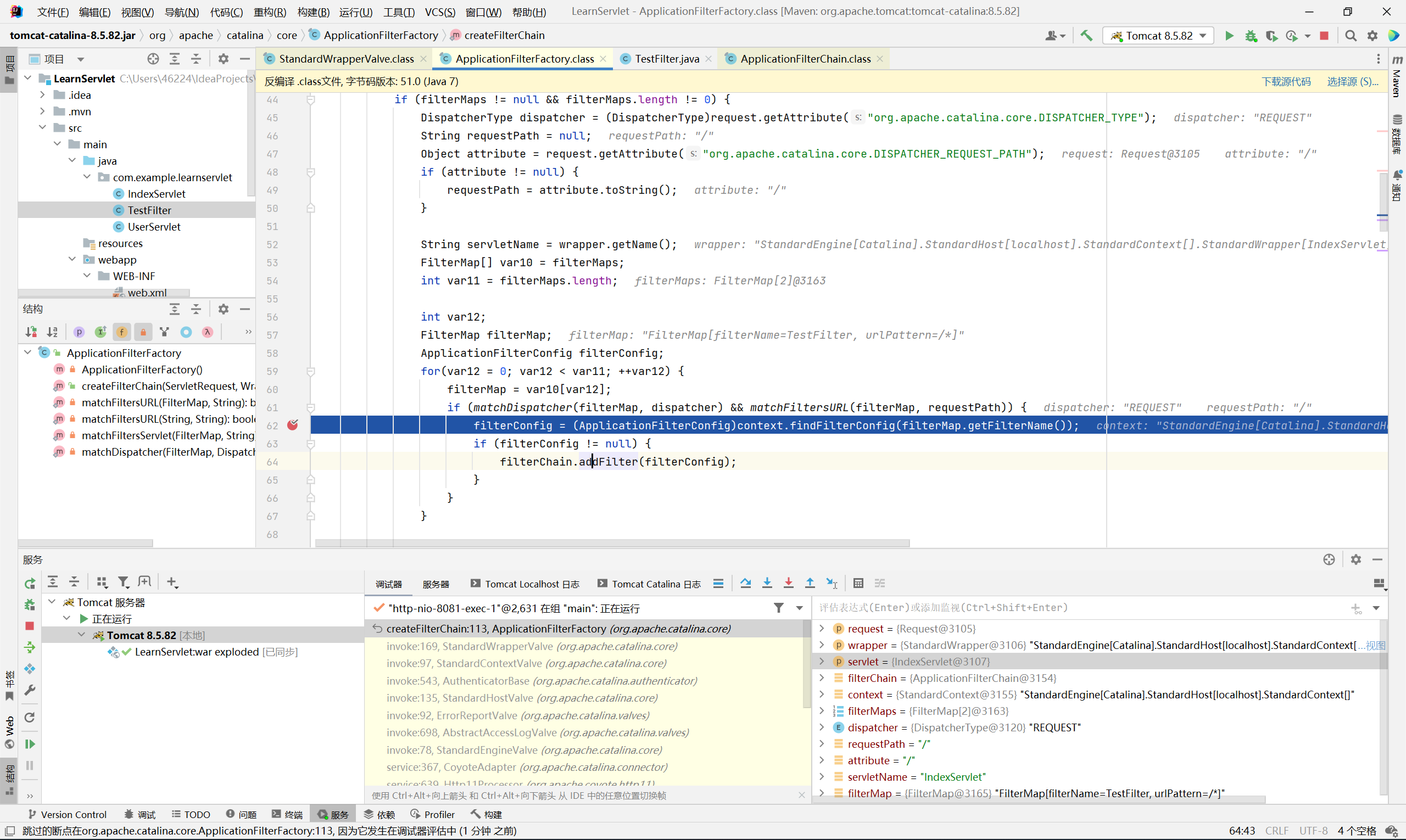
Task: Collapse the webapp folder
Action: 72,259
